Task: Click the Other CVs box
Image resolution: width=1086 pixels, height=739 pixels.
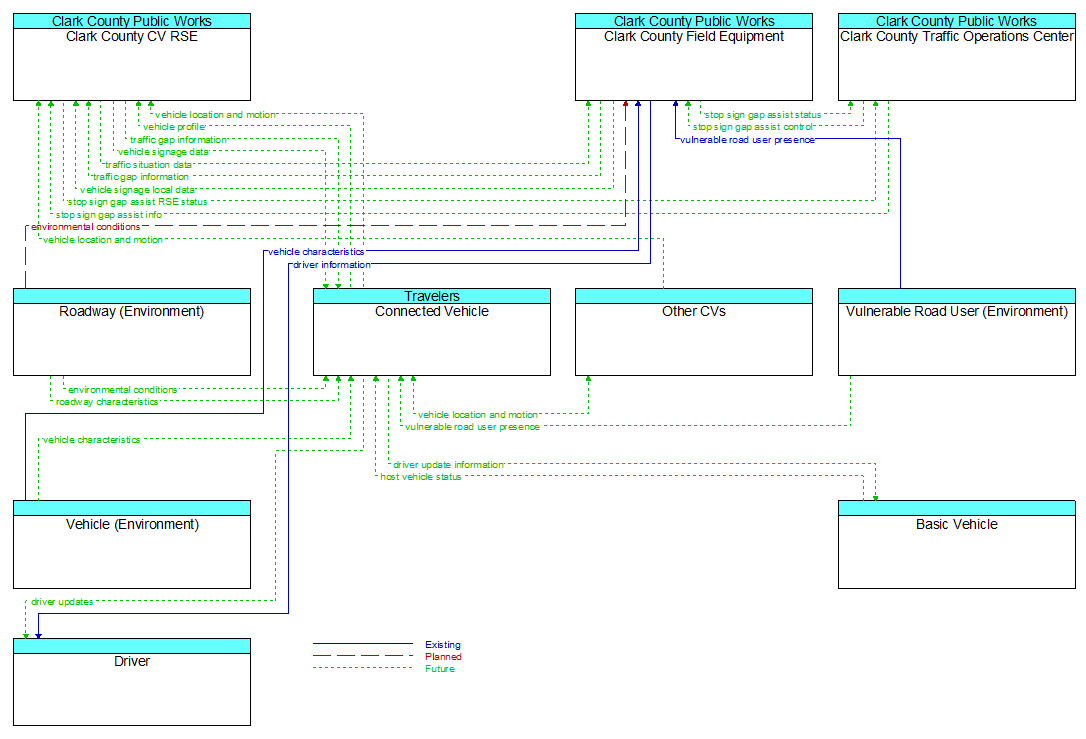Action: coord(693,332)
